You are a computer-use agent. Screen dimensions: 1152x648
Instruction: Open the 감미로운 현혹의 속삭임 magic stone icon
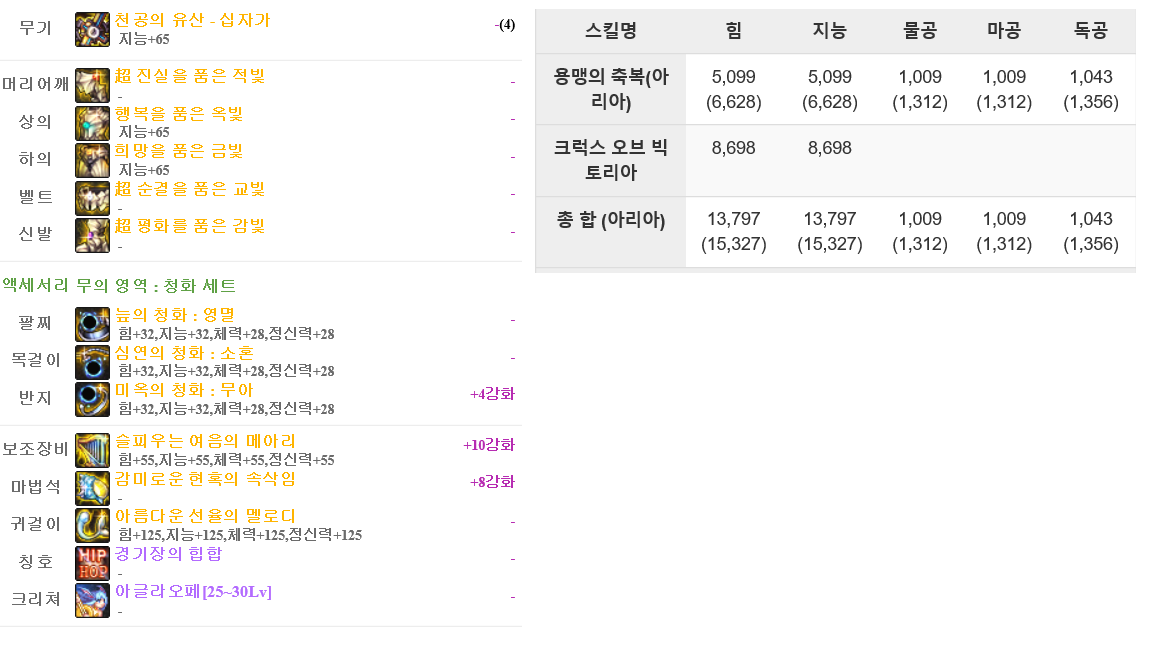coord(93,488)
